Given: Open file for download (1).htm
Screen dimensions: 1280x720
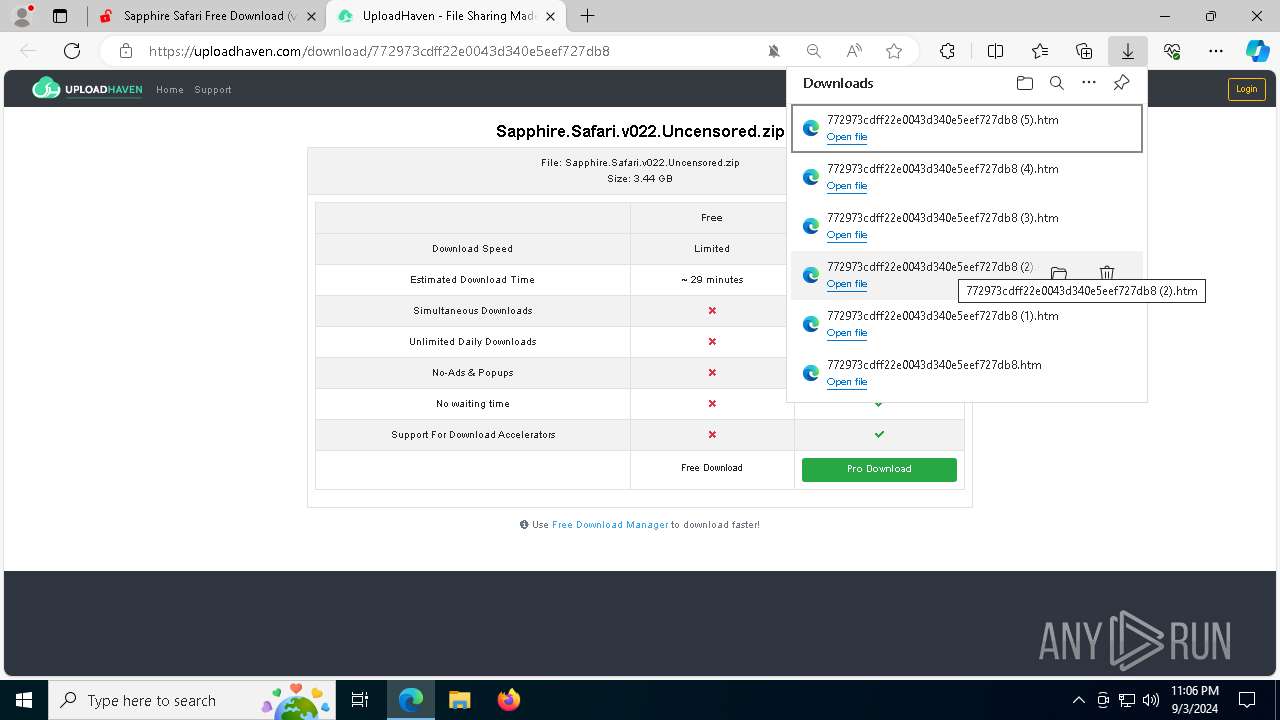Looking at the screenshot, I should [x=847, y=333].
